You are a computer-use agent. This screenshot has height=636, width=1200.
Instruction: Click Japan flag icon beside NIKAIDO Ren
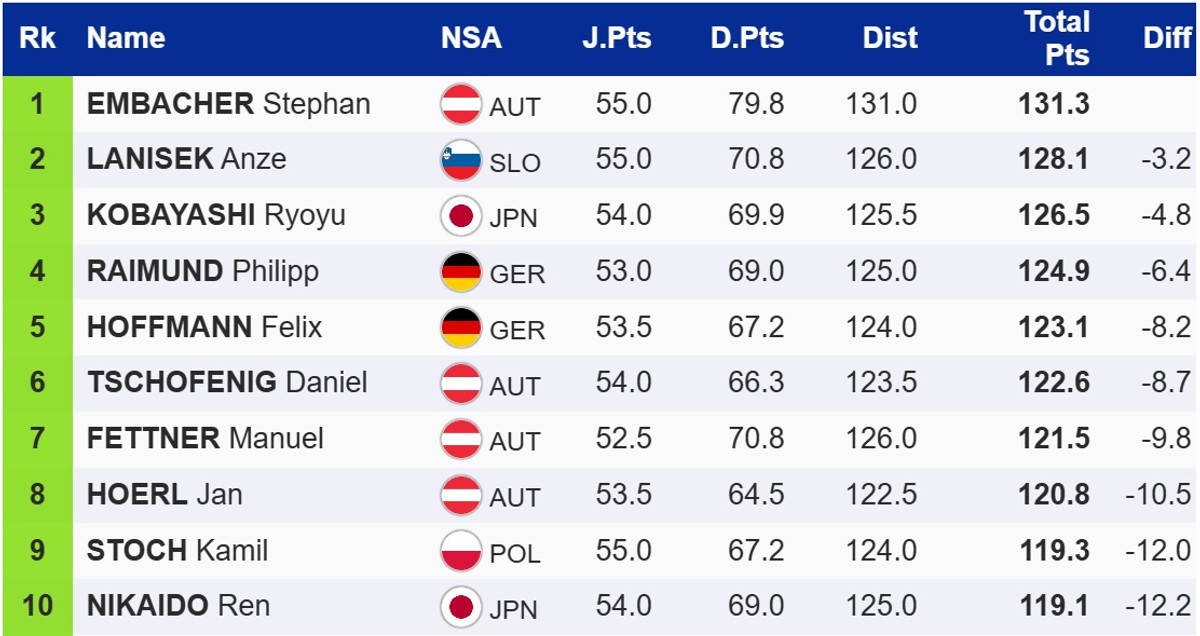click(x=461, y=606)
